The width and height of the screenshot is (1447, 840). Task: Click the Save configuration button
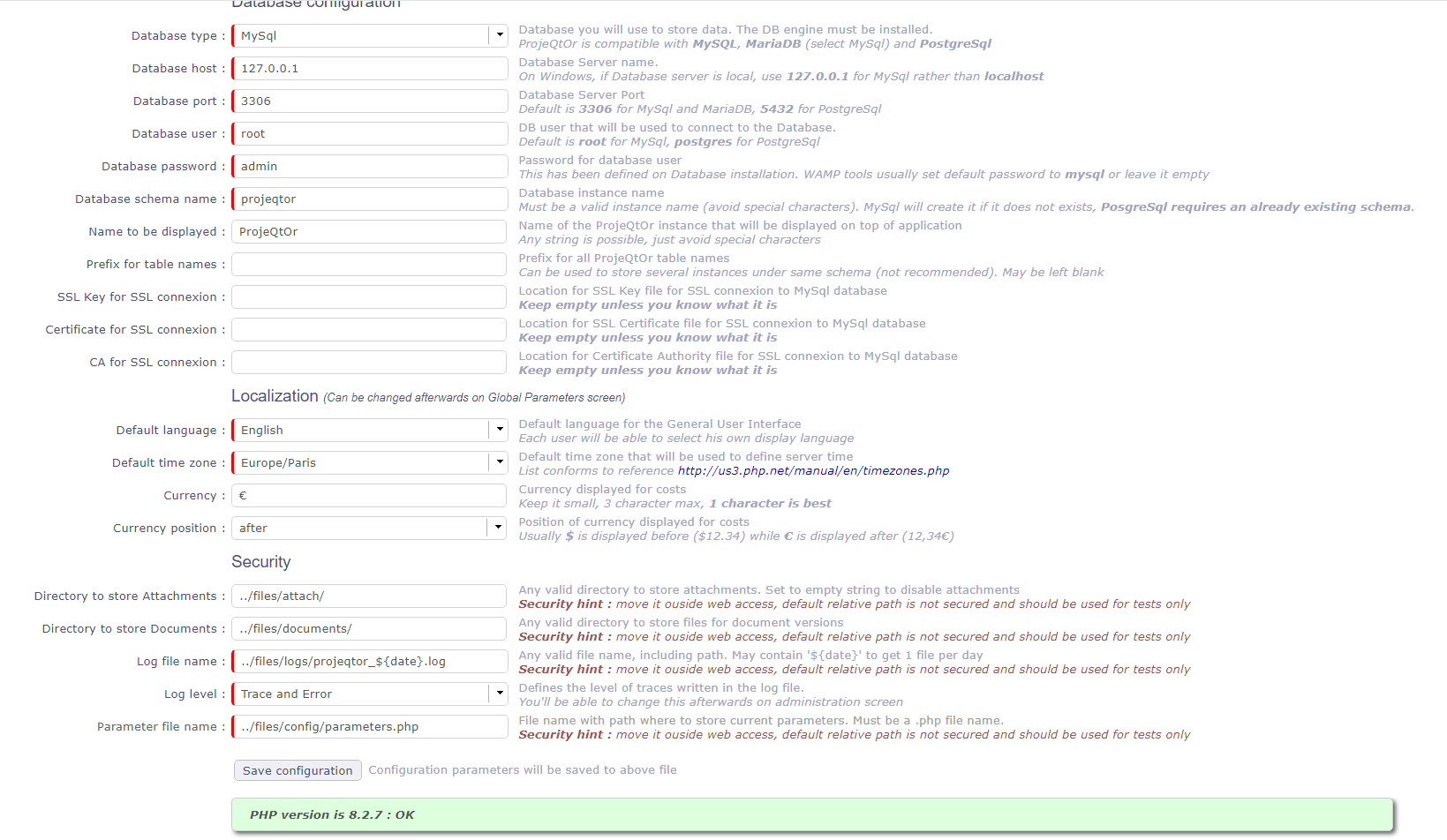click(x=298, y=770)
